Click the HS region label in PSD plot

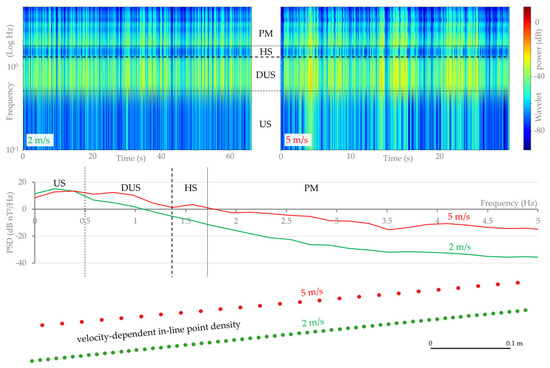[x=191, y=188]
